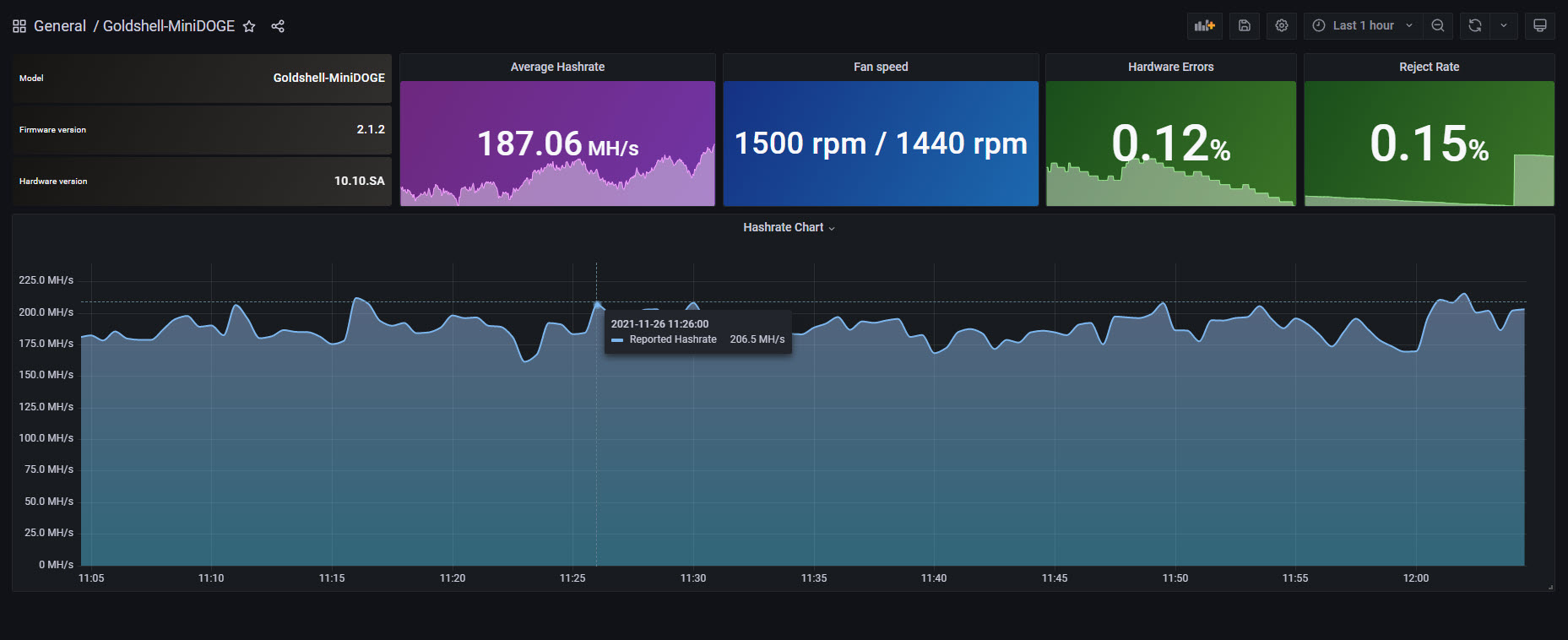Expand the refresh interval dropdown

[1504, 25]
